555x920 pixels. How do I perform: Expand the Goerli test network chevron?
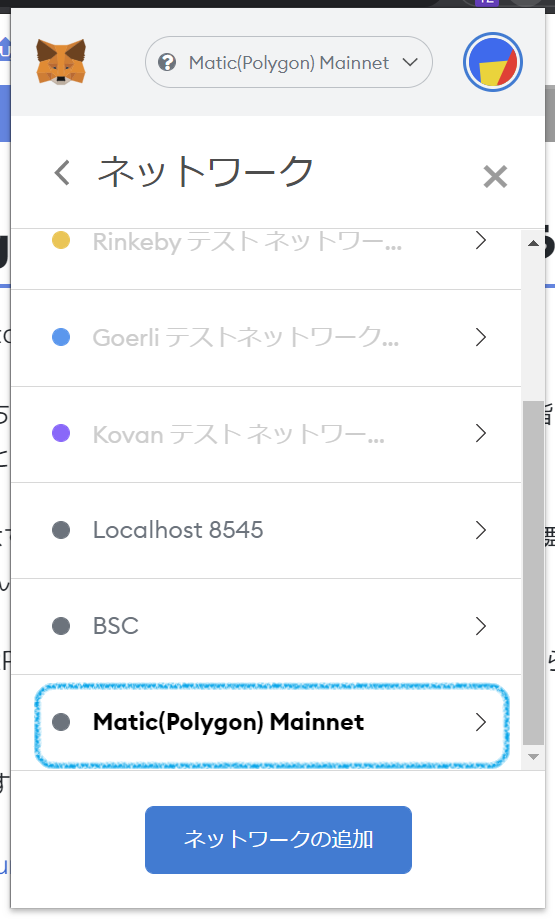coord(480,337)
